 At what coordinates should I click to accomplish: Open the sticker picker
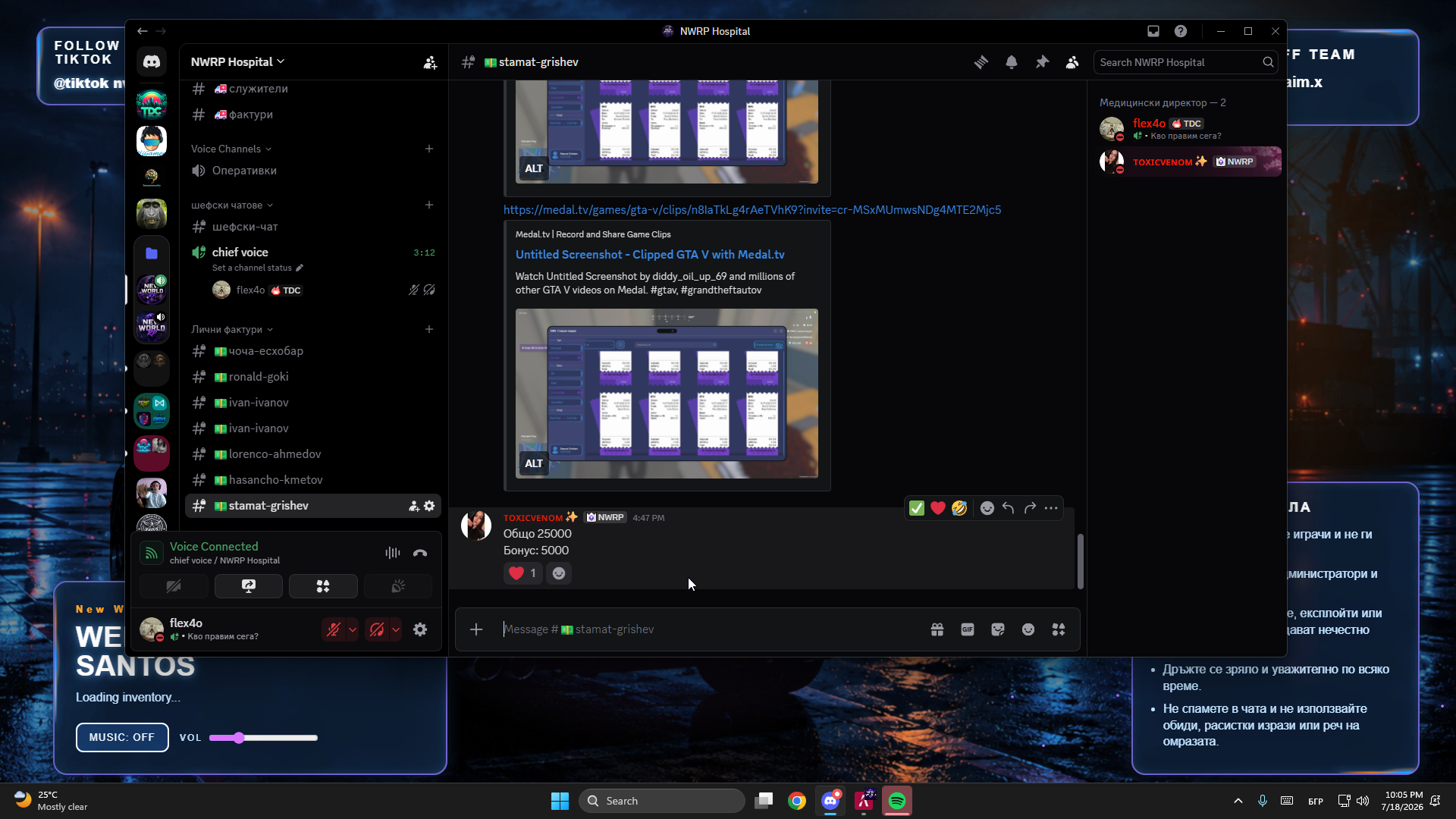(998, 629)
